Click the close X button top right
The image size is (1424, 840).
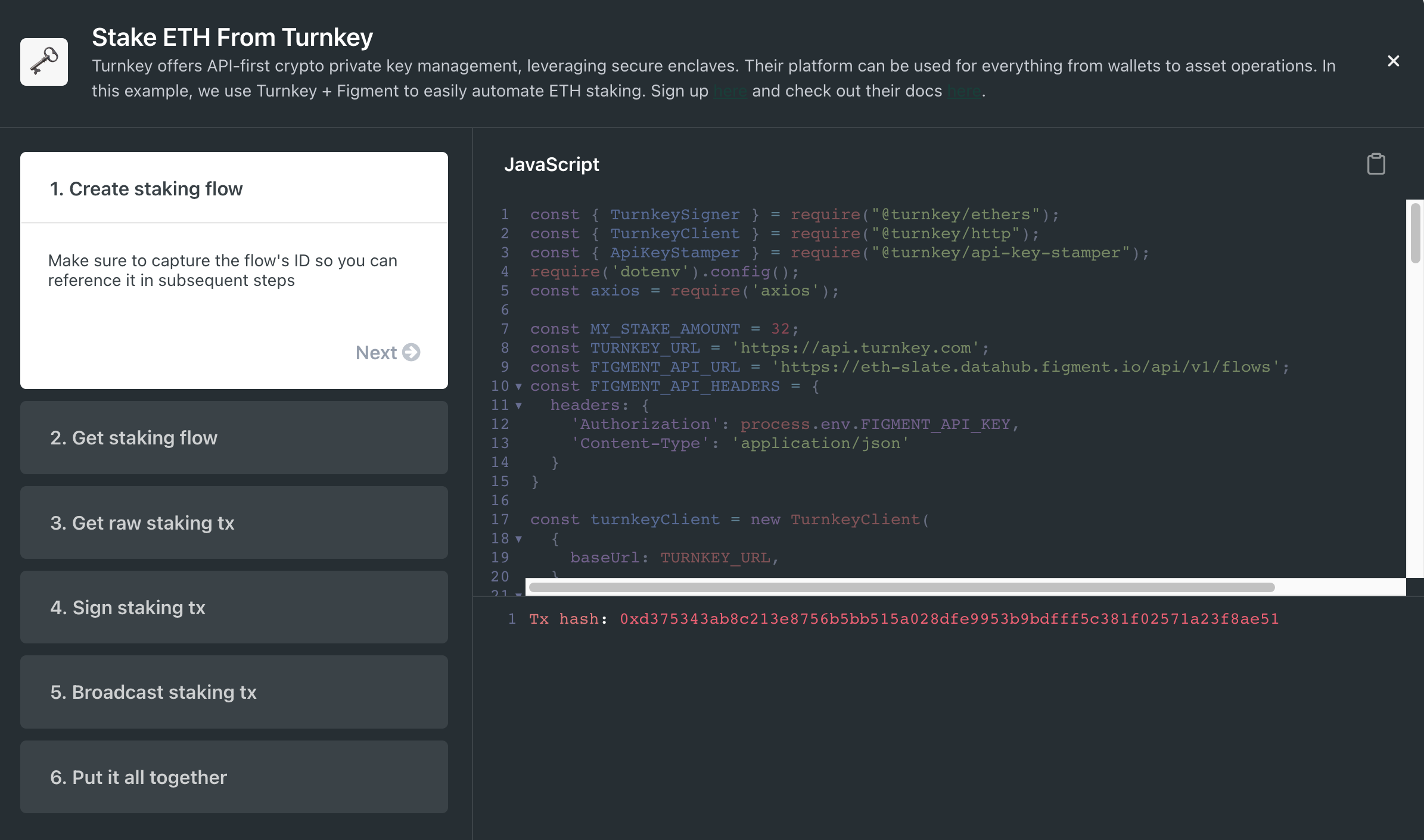pos(1395,62)
